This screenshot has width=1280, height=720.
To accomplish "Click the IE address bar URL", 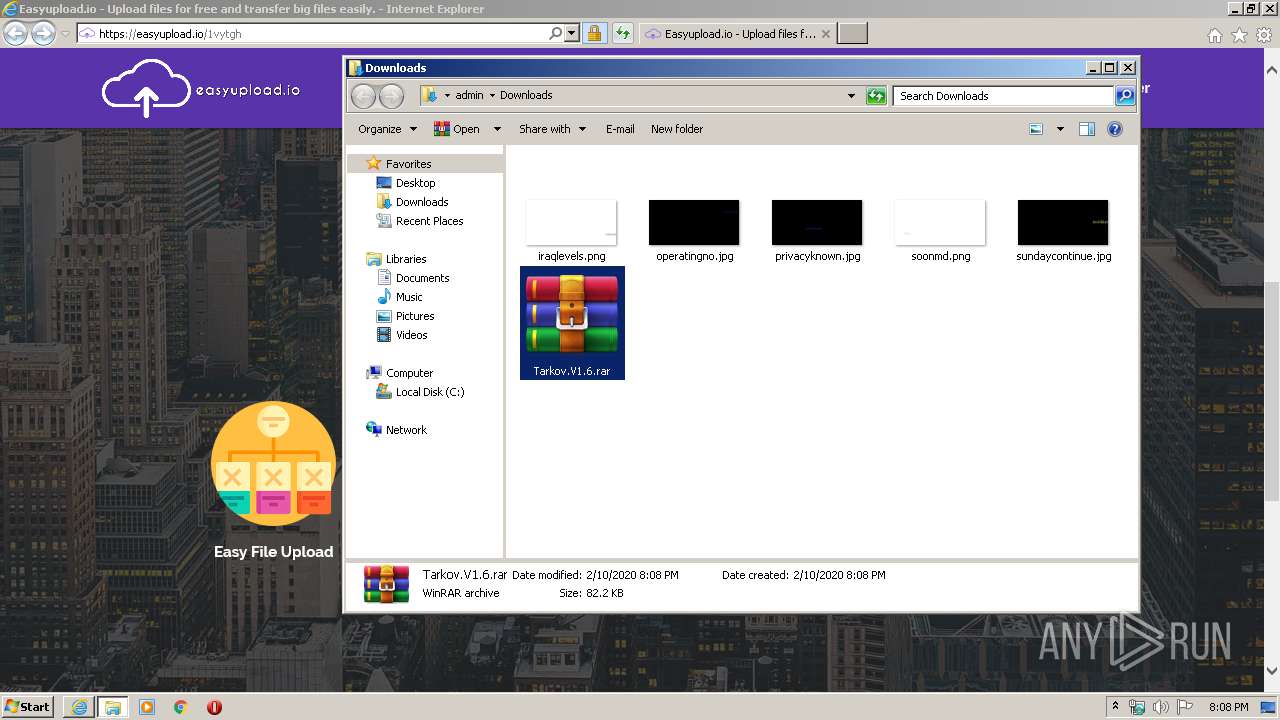I will click(x=170, y=34).
